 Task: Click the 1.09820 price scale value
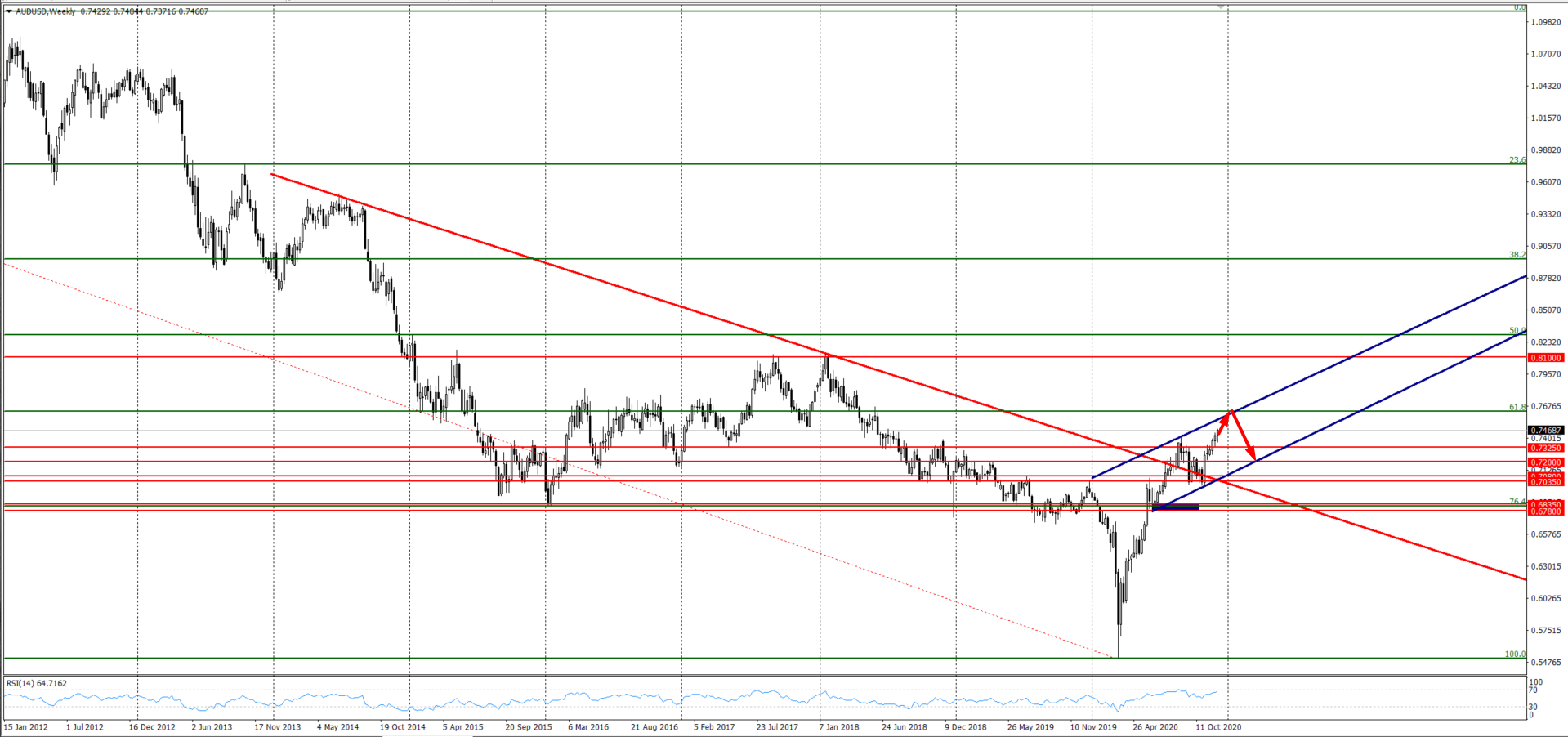(x=1545, y=22)
